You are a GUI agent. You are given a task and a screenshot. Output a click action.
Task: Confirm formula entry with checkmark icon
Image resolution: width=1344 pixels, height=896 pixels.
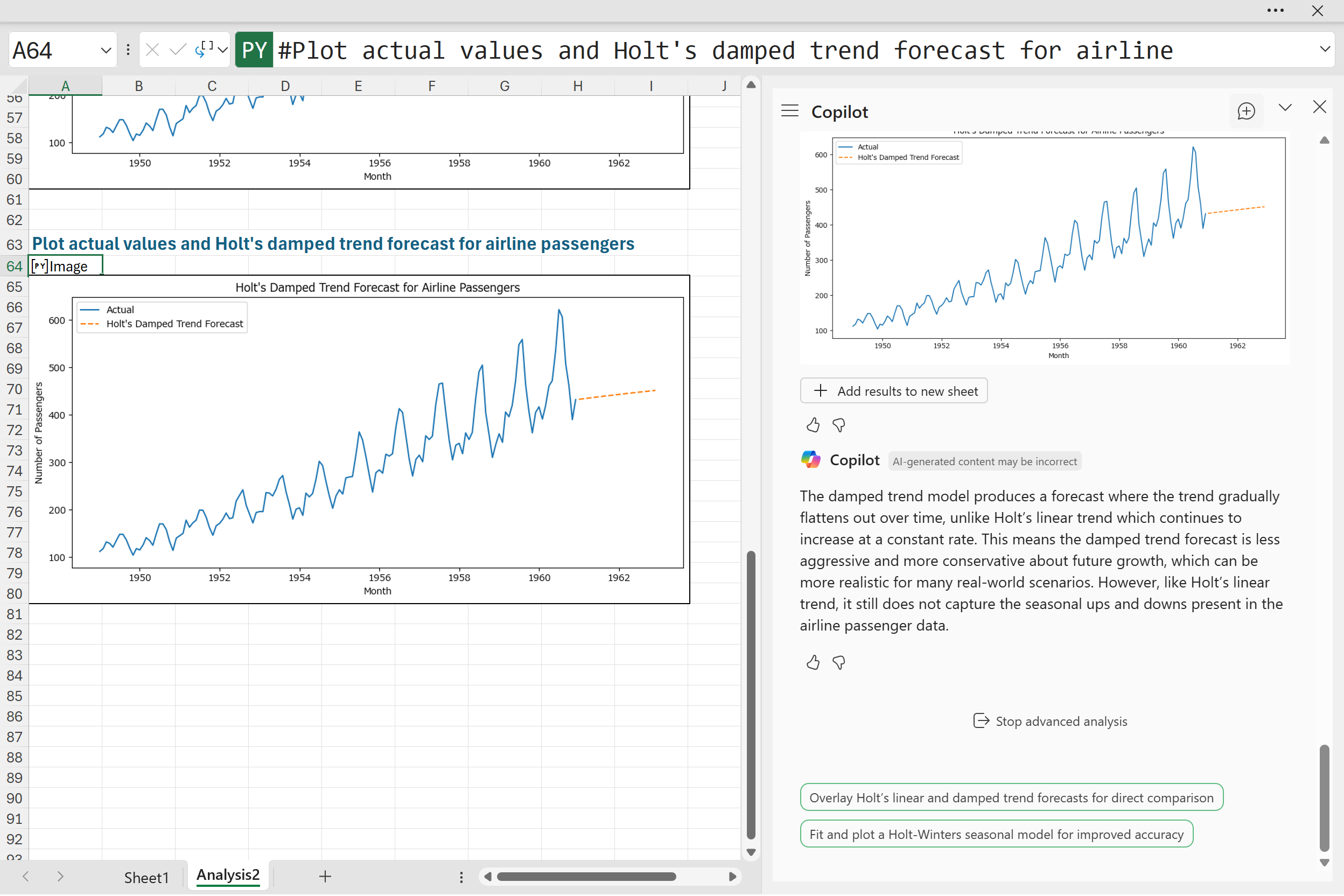click(178, 50)
